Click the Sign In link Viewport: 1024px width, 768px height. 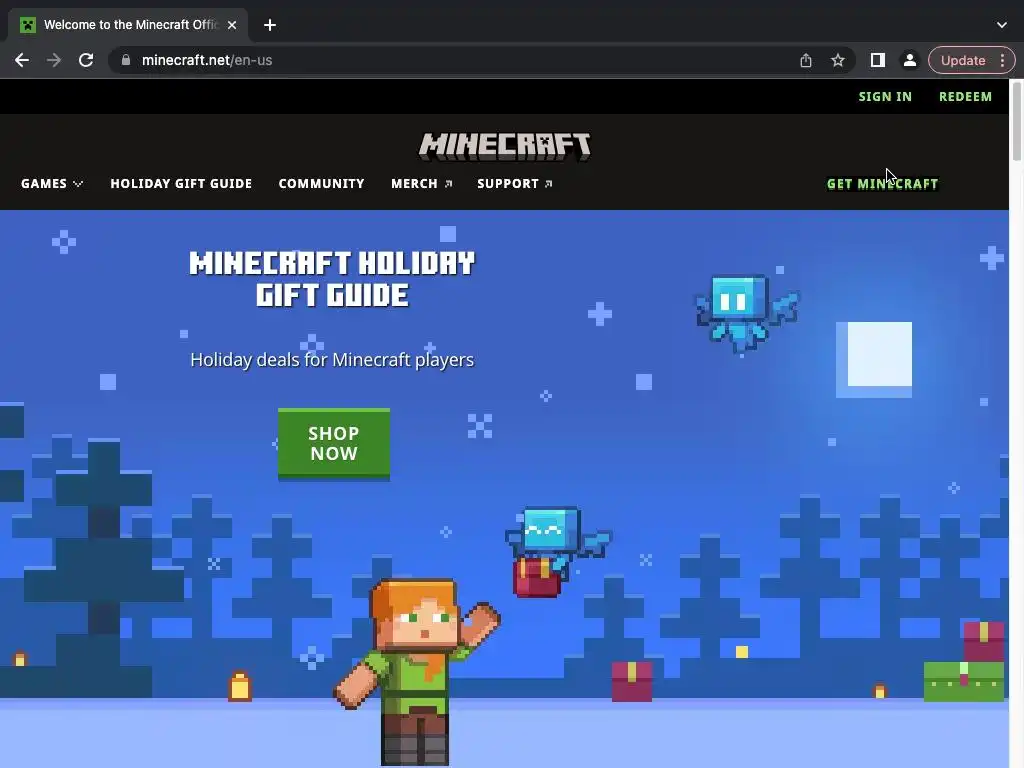pos(885,97)
